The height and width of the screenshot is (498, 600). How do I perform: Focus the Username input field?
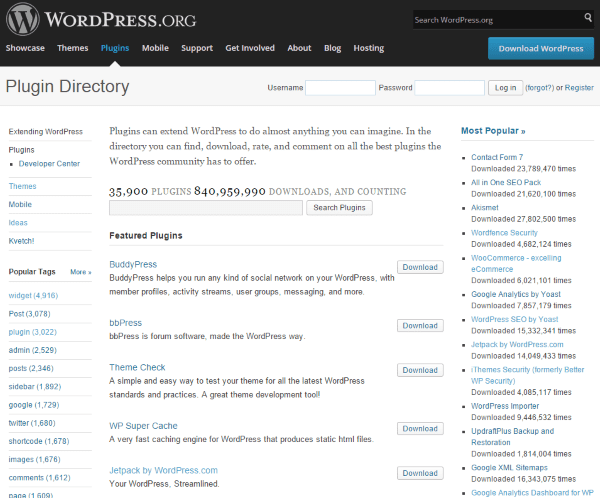[340, 88]
